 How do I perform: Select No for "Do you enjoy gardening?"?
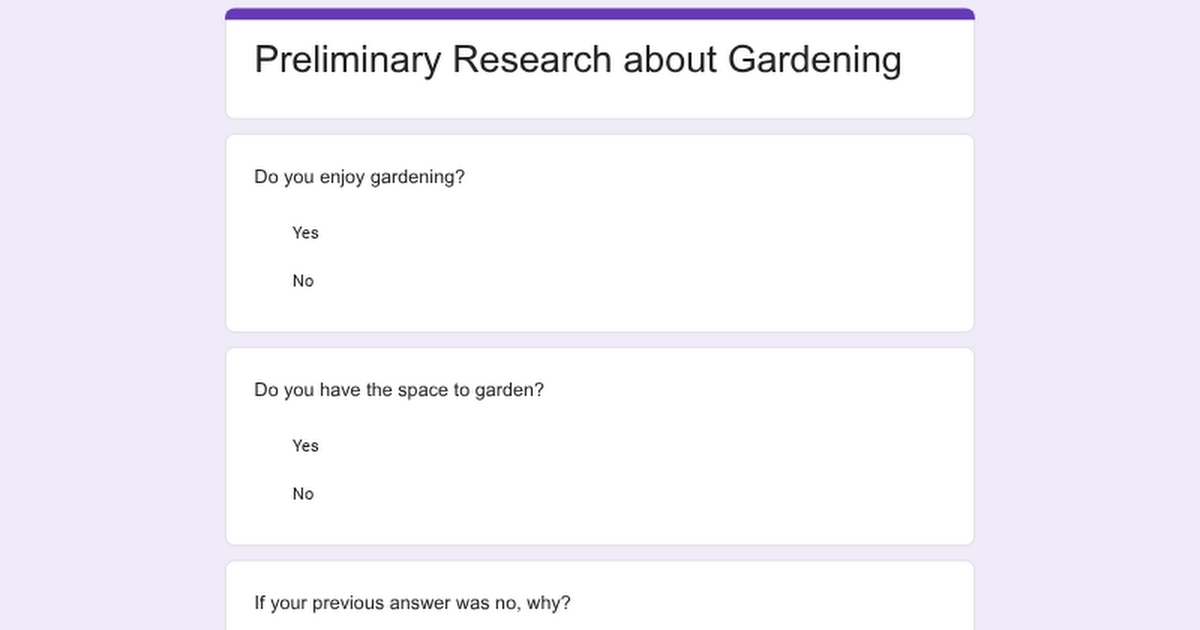303,281
